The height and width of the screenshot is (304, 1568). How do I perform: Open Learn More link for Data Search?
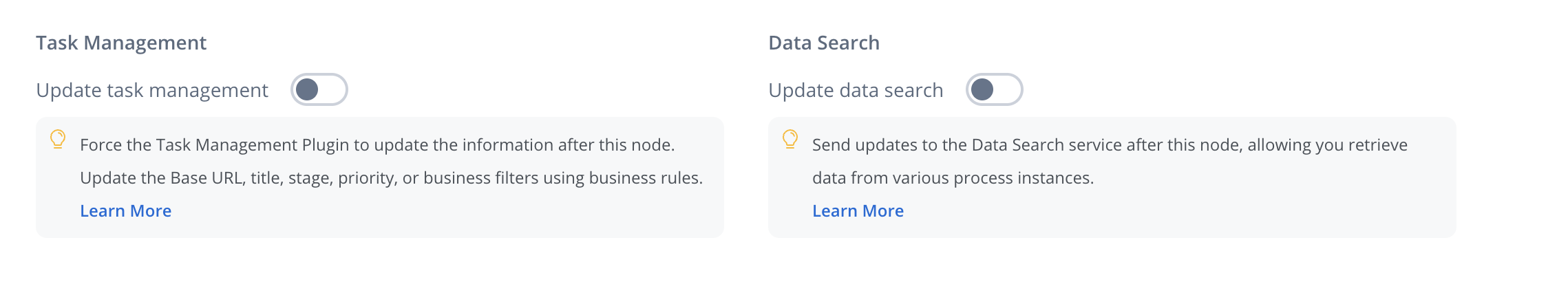pos(858,211)
